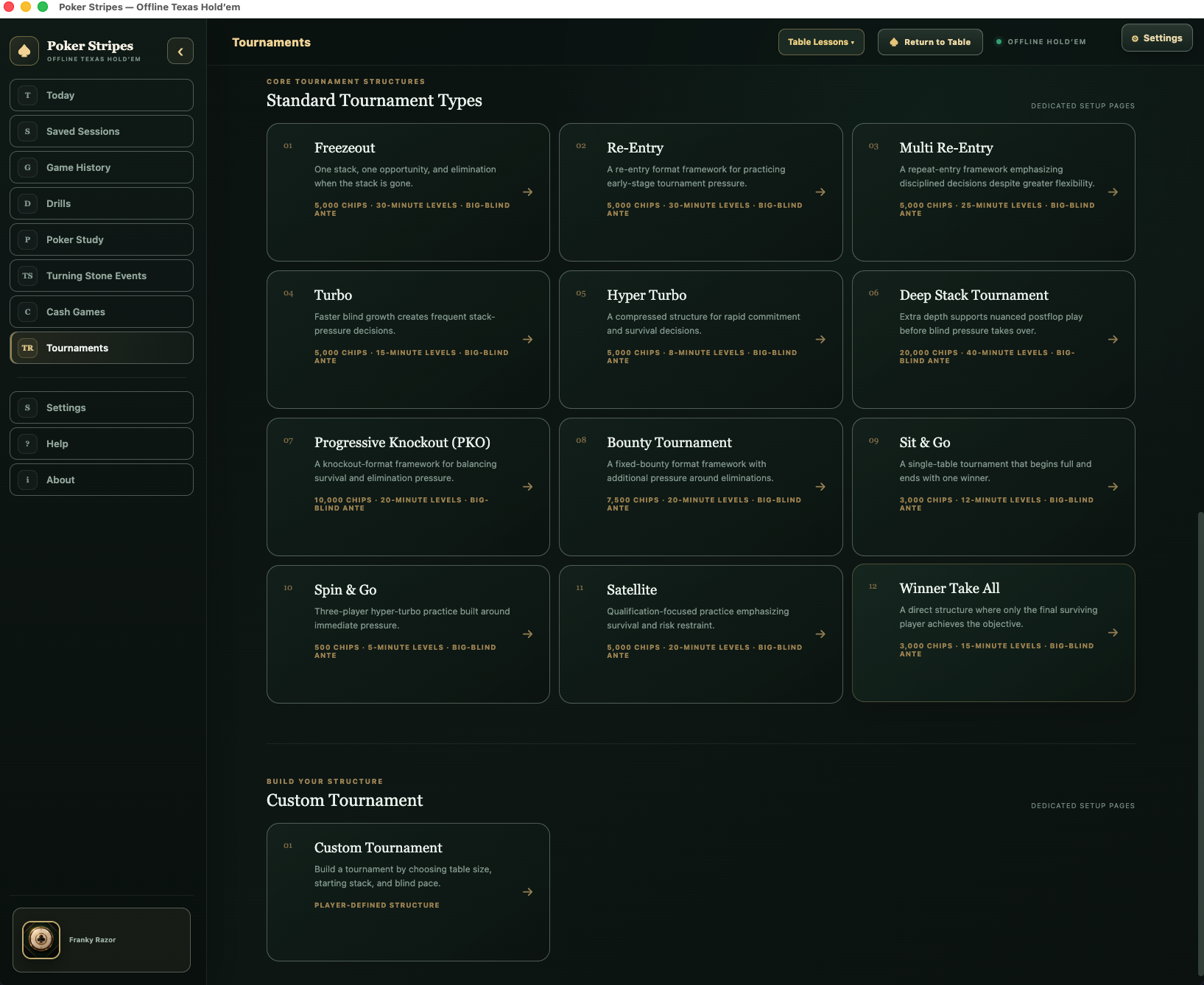1204x985 pixels.
Task: Click the Freezeout card arrow
Action: tap(528, 192)
